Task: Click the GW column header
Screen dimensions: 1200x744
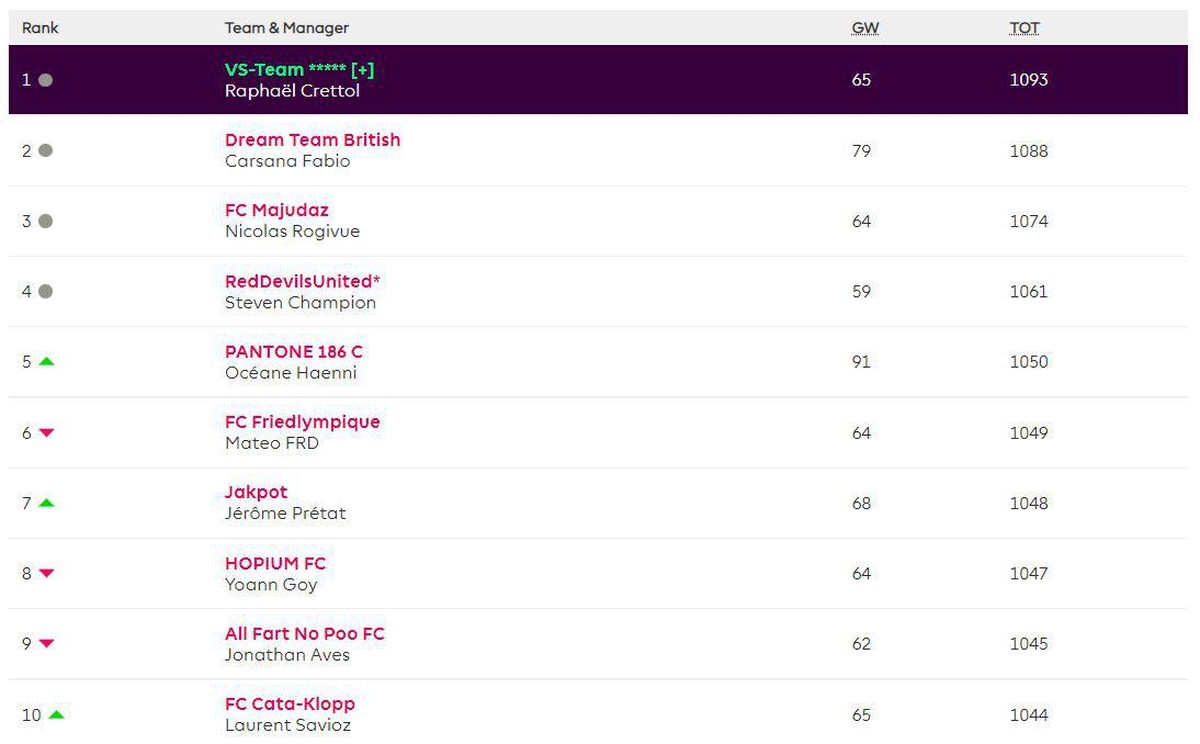Action: [x=865, y=28]
